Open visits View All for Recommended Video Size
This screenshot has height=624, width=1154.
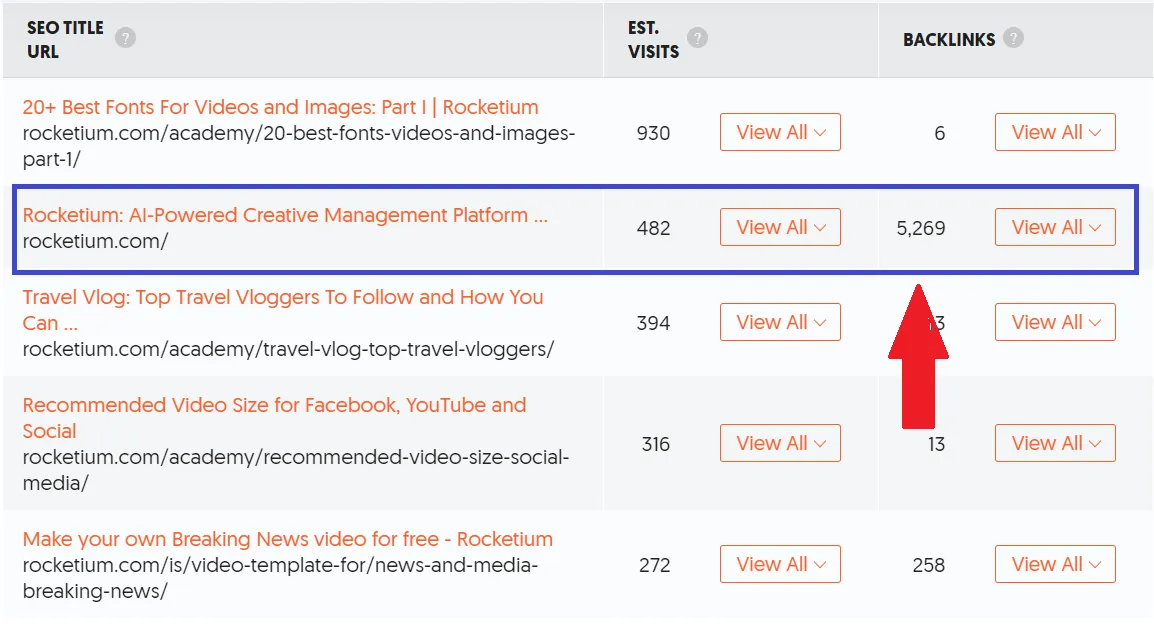[780, 443]
